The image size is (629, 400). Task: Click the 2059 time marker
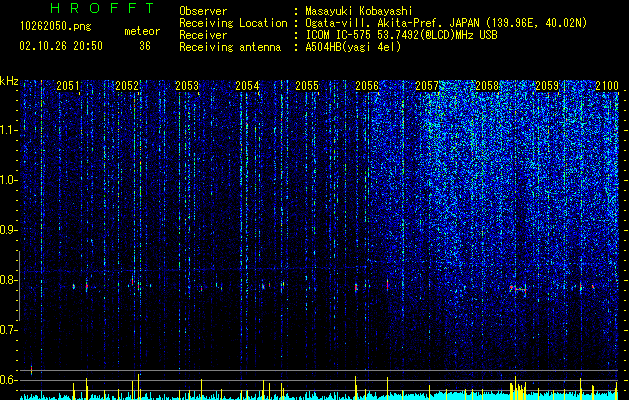[547, 86]
